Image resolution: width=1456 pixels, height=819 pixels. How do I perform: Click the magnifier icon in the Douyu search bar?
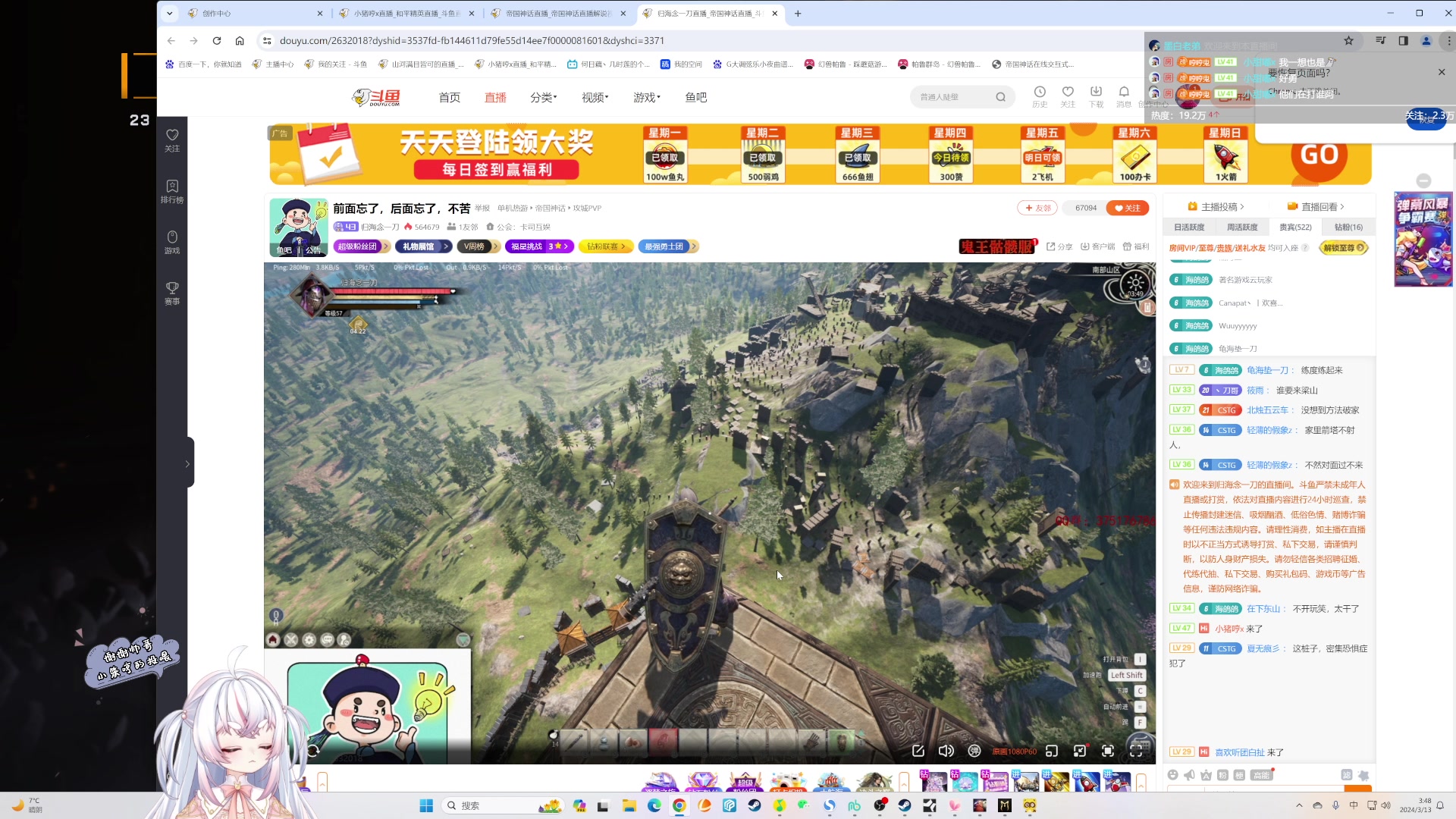coord(1001,96)
